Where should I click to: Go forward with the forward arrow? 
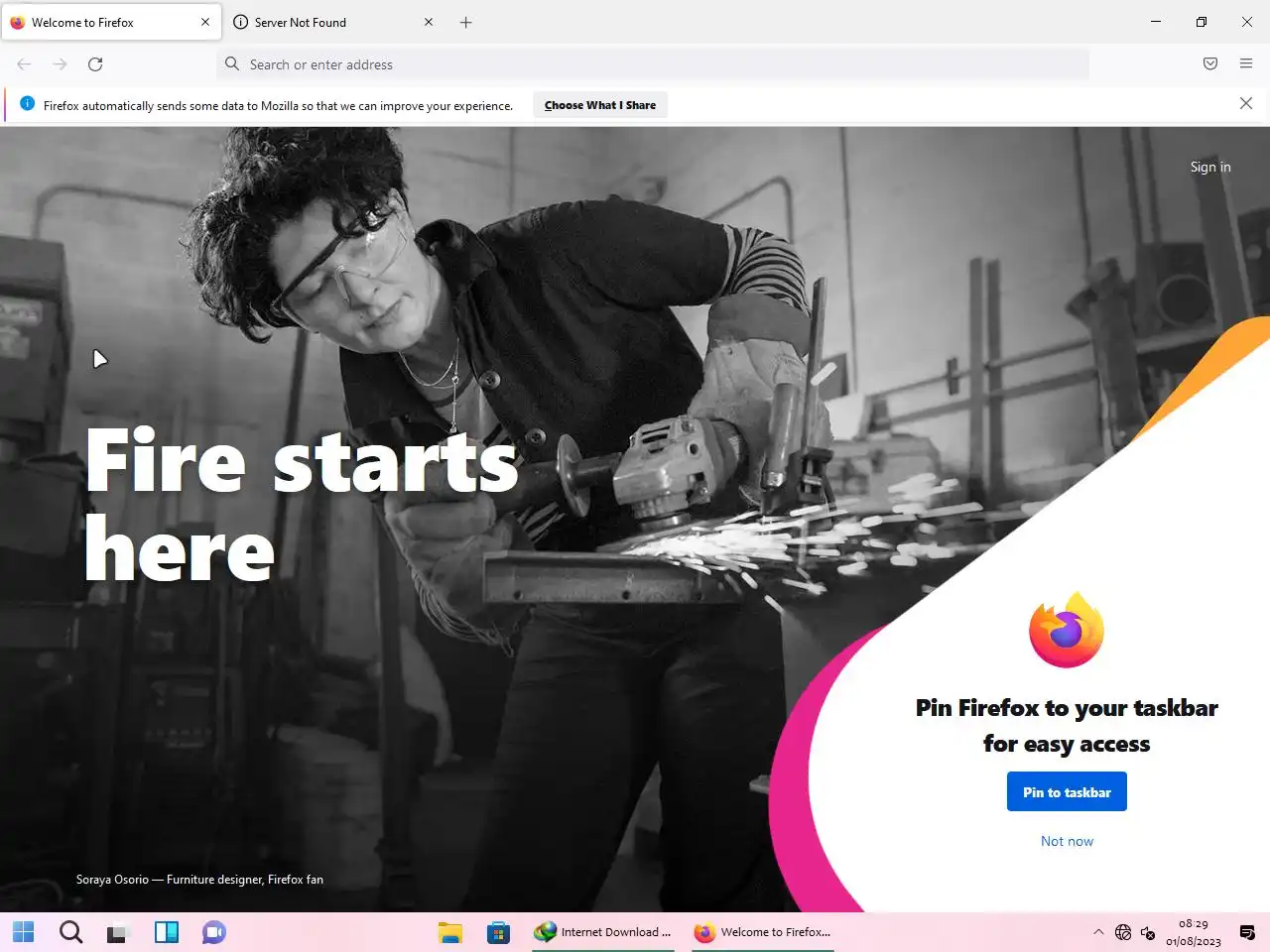(x=60, y=64)
